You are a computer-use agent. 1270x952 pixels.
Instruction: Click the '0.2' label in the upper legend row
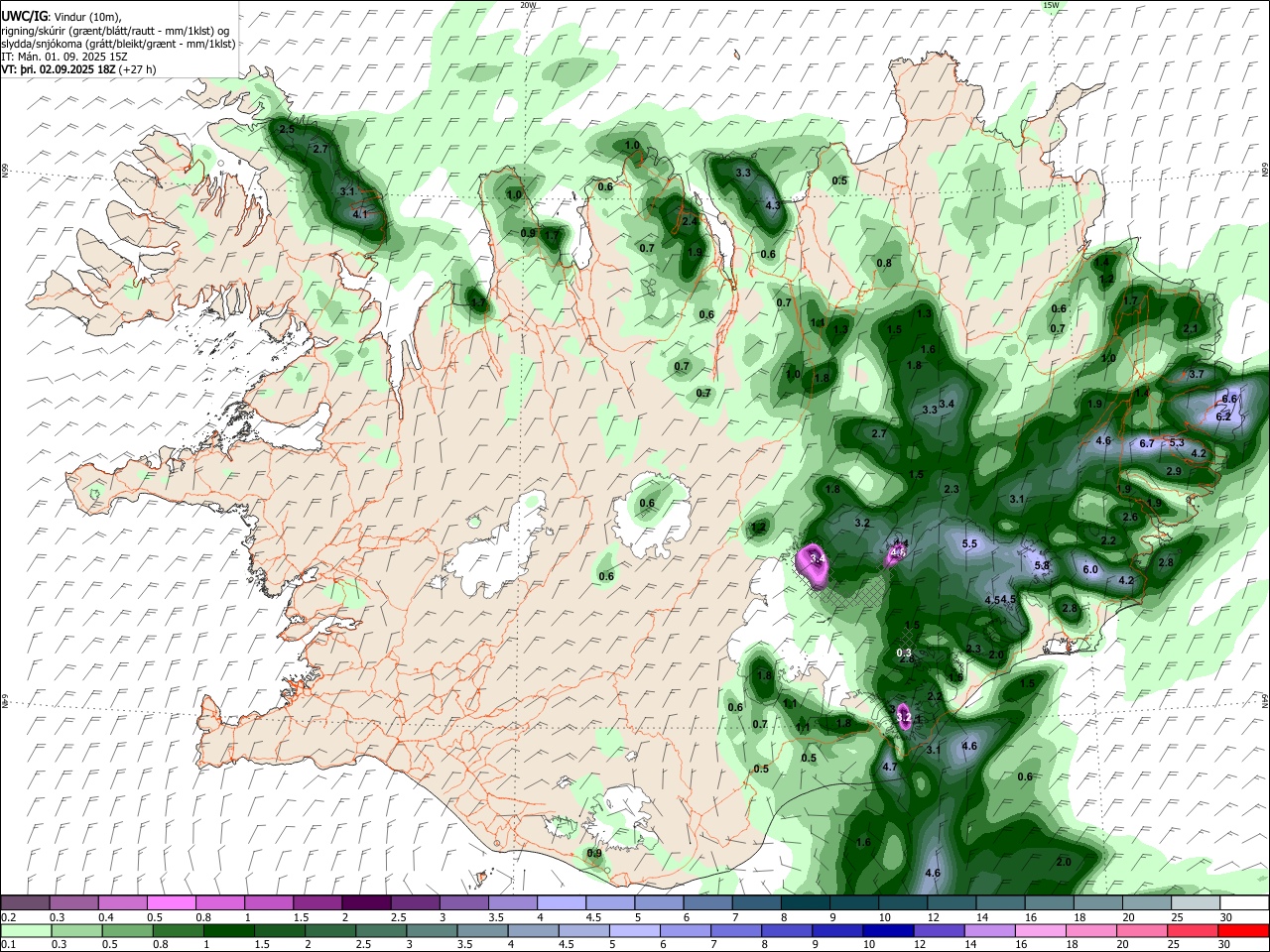[x=8, y=917]
